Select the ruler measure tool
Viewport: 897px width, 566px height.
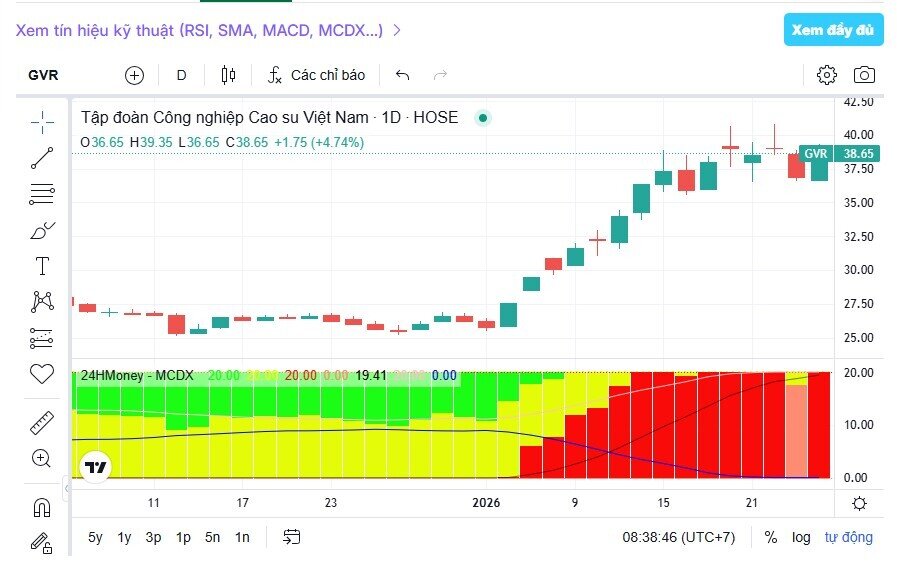pyautogui.click(x=42, y=422)
